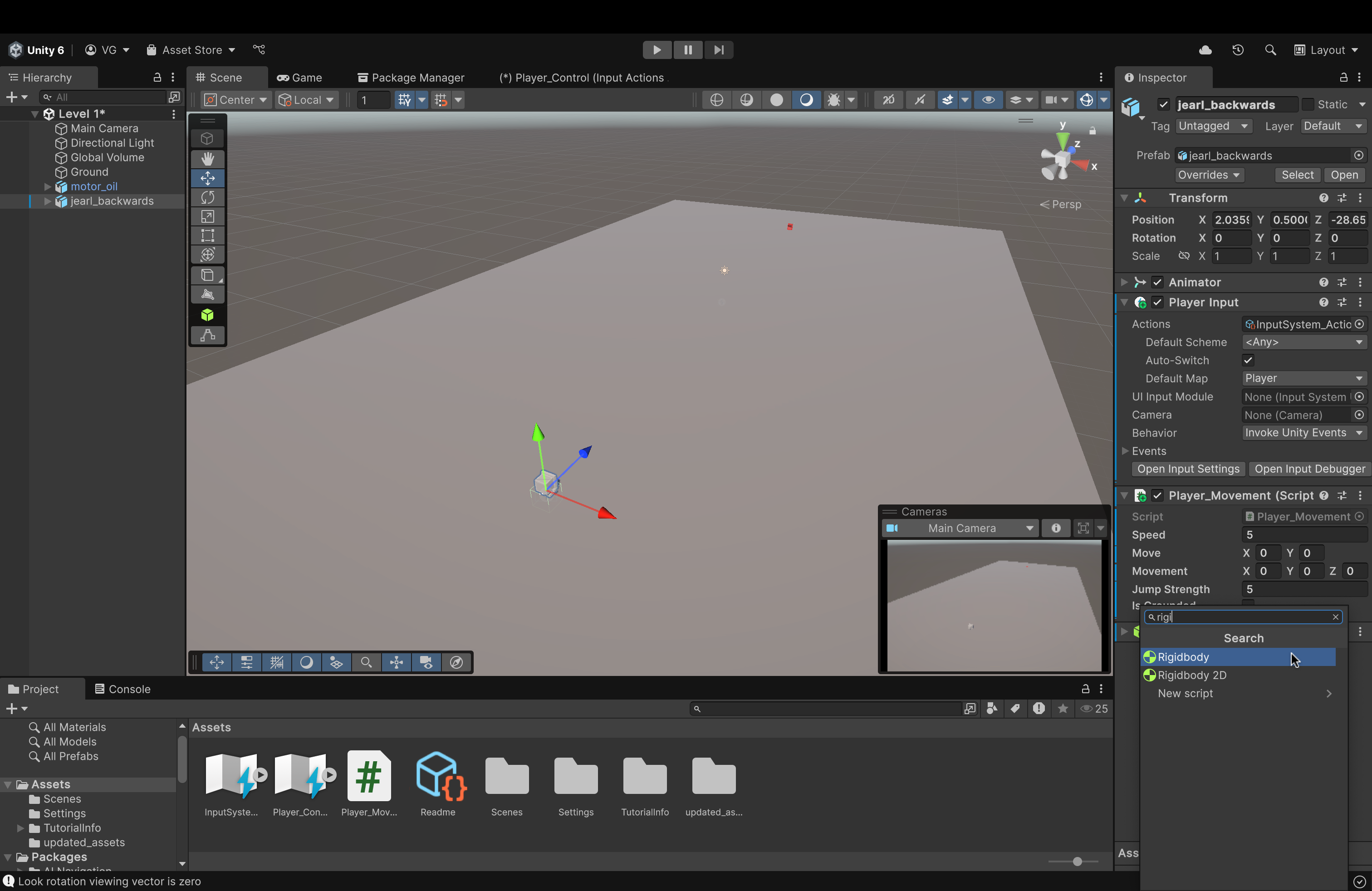This screenshot has width=1372, height=891.
Task: Select Main Camera in the Hierarchy
Action: [104, 128]
